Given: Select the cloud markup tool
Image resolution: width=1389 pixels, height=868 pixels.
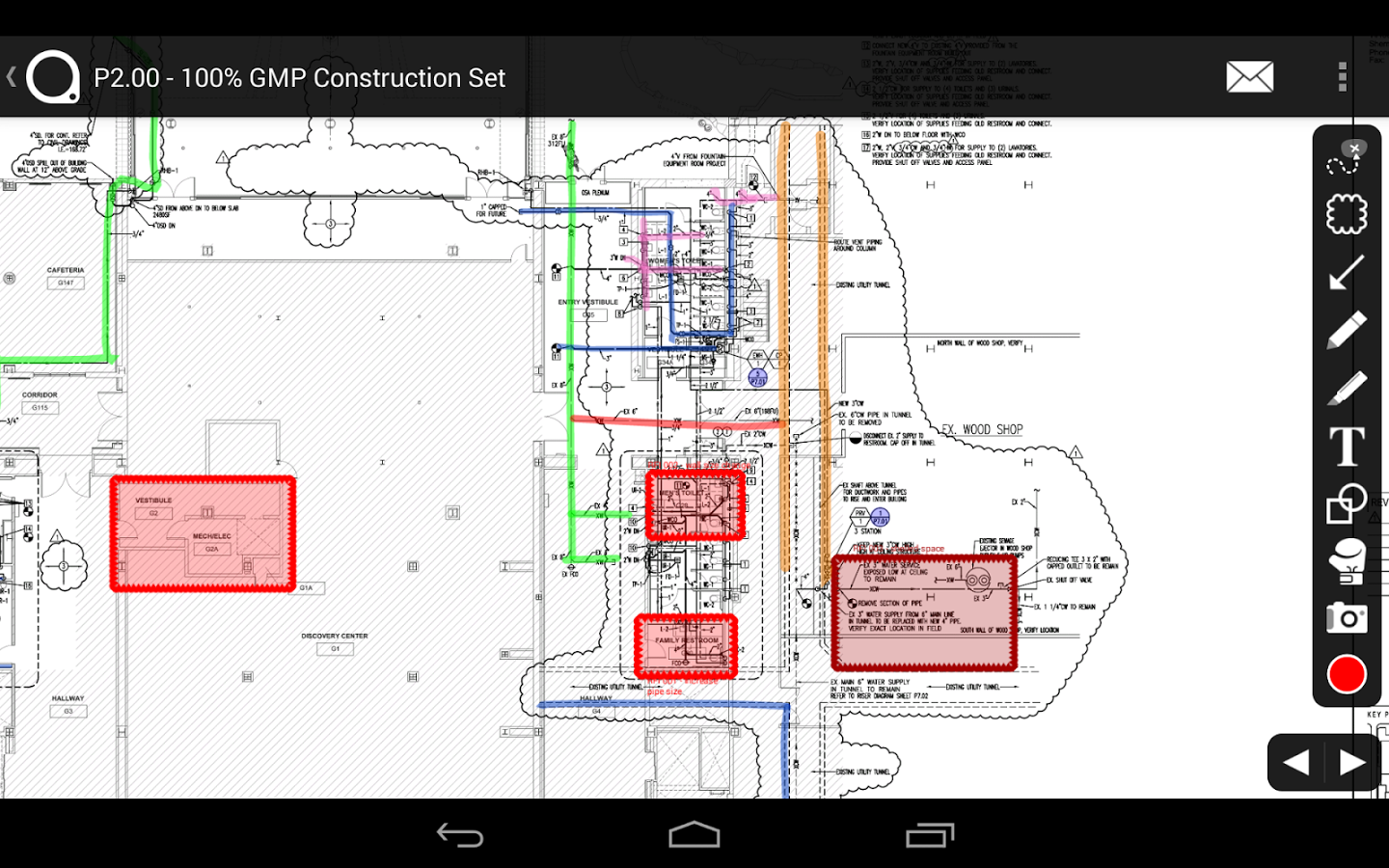Looking at the screenshot, I should [x=1347, y=214].
